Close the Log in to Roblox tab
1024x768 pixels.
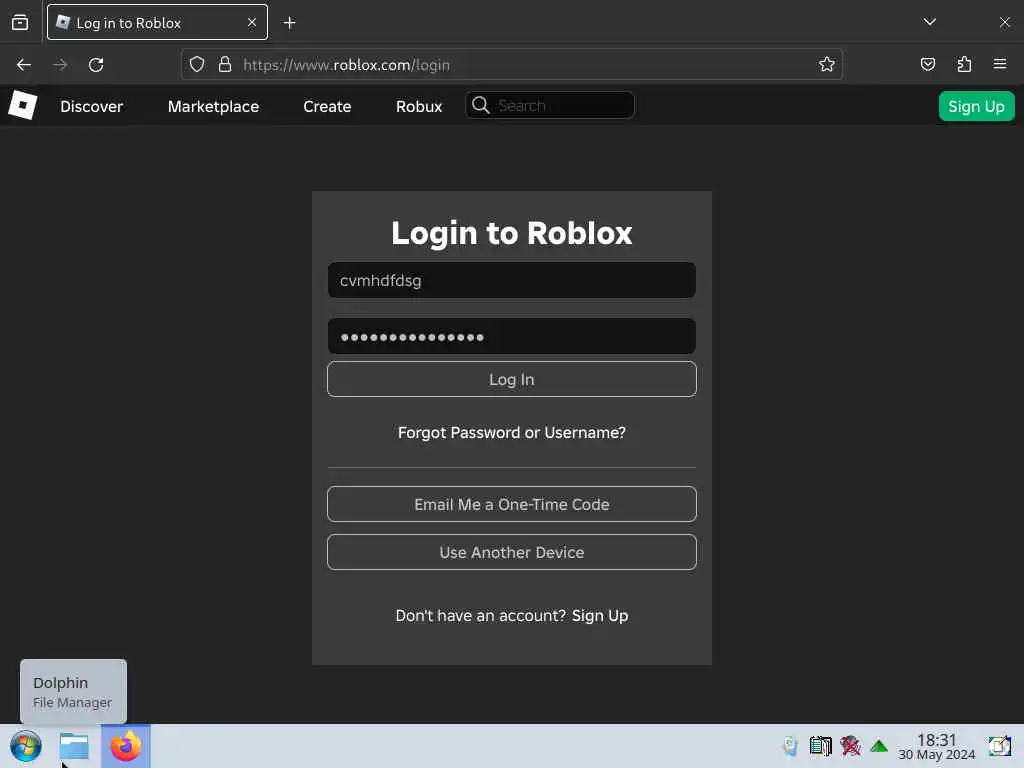point(252,22)
